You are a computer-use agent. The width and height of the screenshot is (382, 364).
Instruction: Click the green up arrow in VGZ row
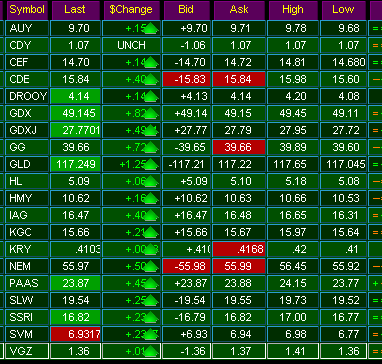point(151,351)
